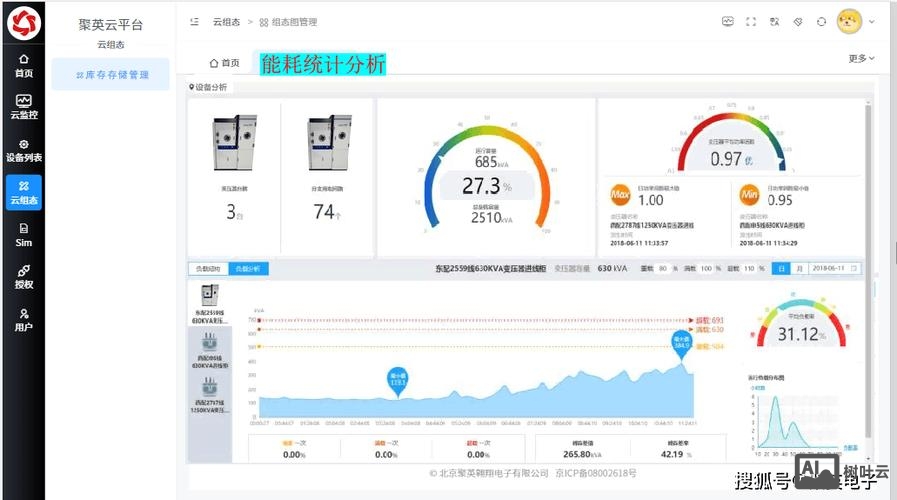Click the red logo at top left
This screenshot has width=897, height=500.
[24, 23]
